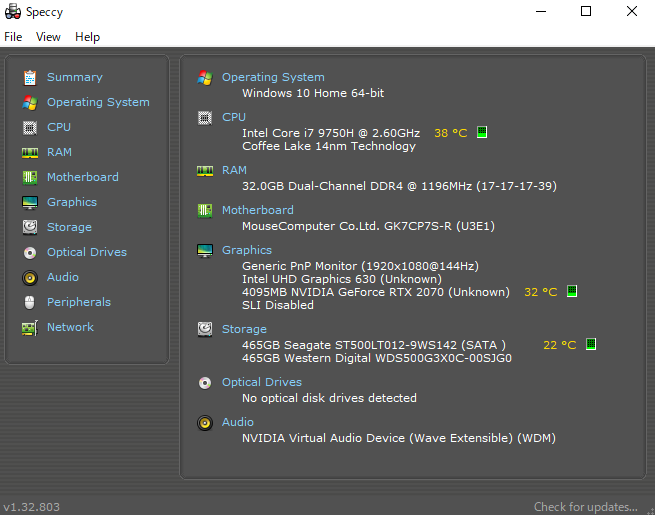Click Storage heading link in summary
This screenshot has height=515, width=655.
(x=244, y=329)
